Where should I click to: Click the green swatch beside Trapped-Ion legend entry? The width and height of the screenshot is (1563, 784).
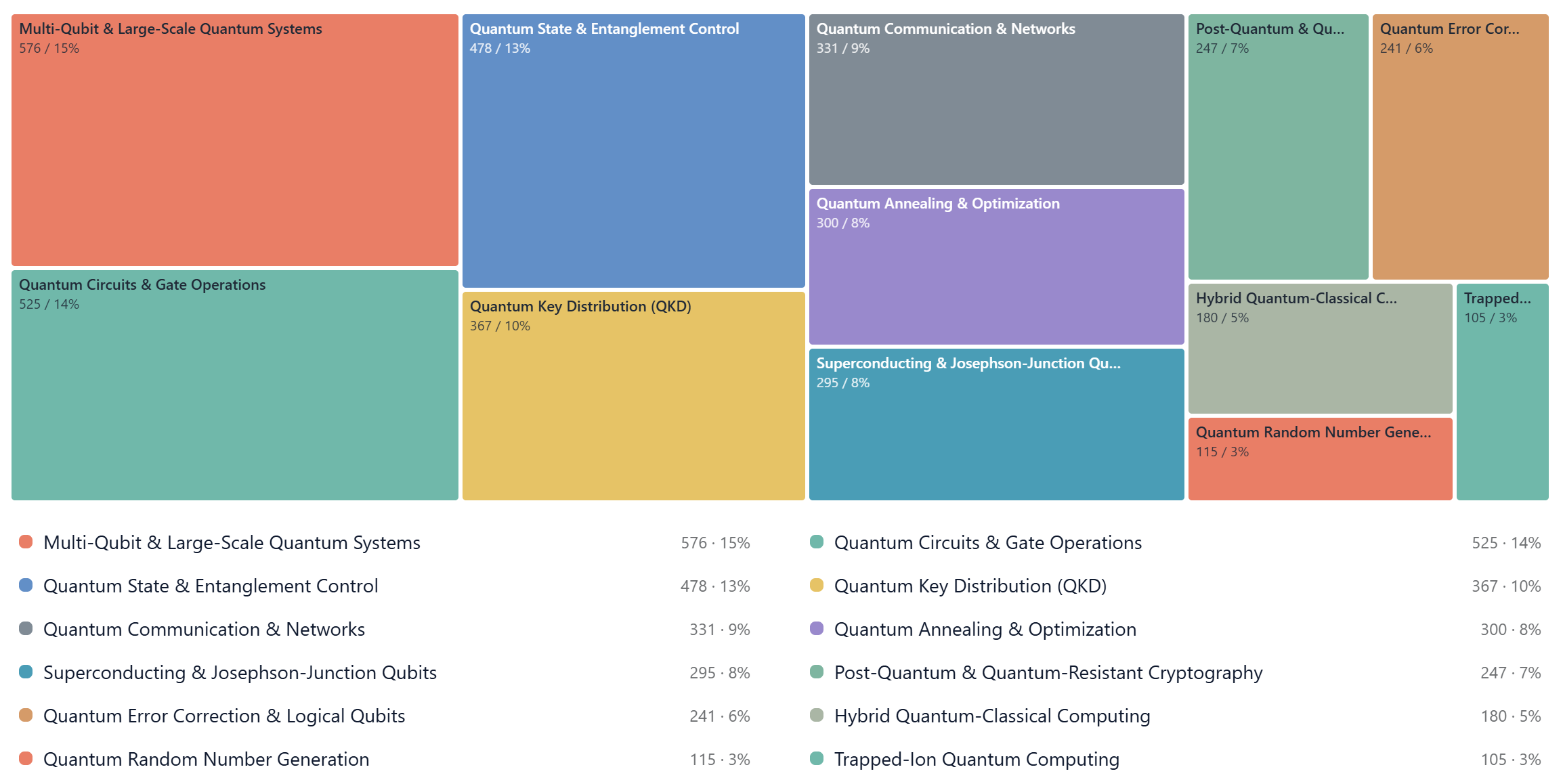click(x=817, y=758)
